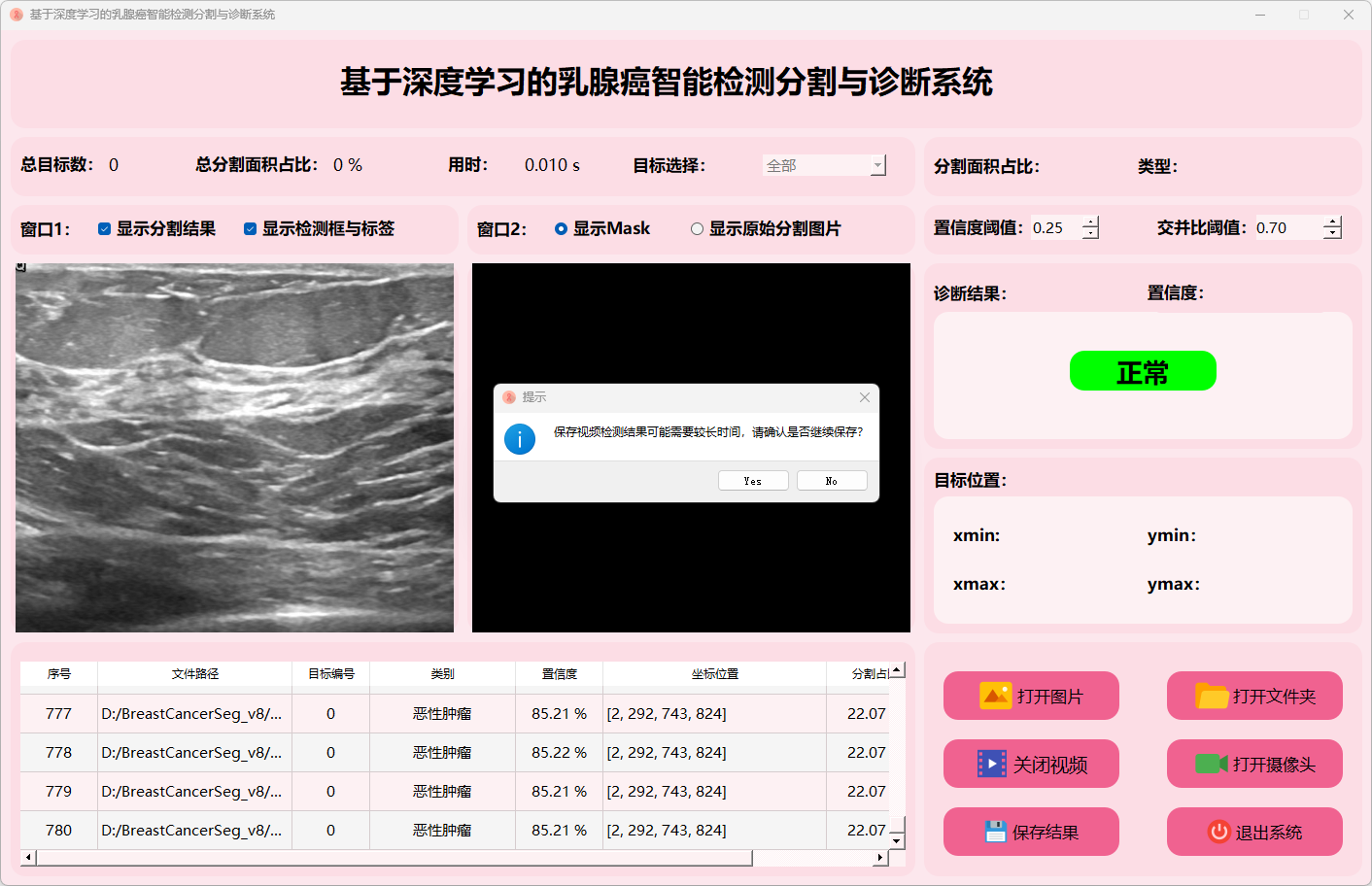Select the 显示Mask radio button
1372x886 pixels.
point(561,229)
